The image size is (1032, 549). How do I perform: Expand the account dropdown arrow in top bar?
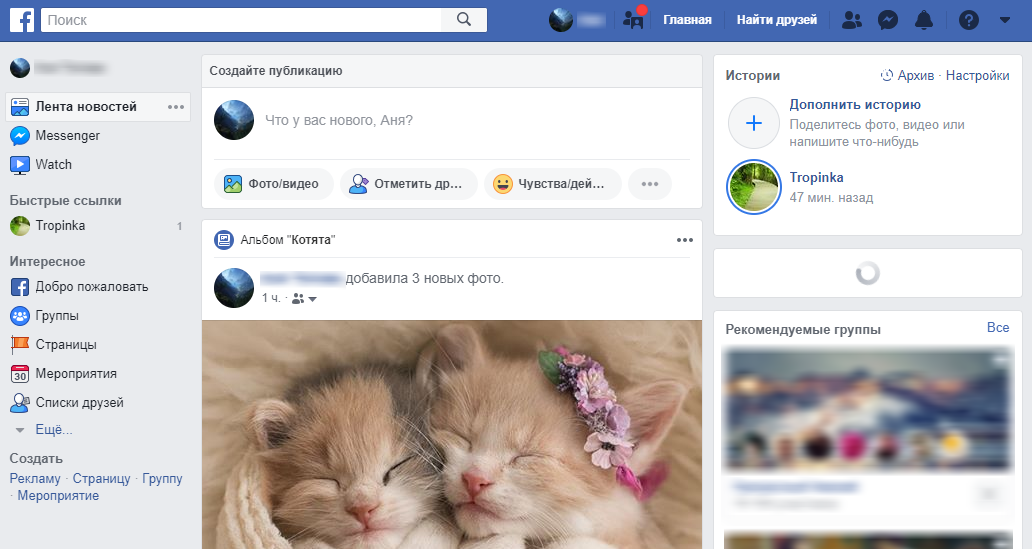1004,20
